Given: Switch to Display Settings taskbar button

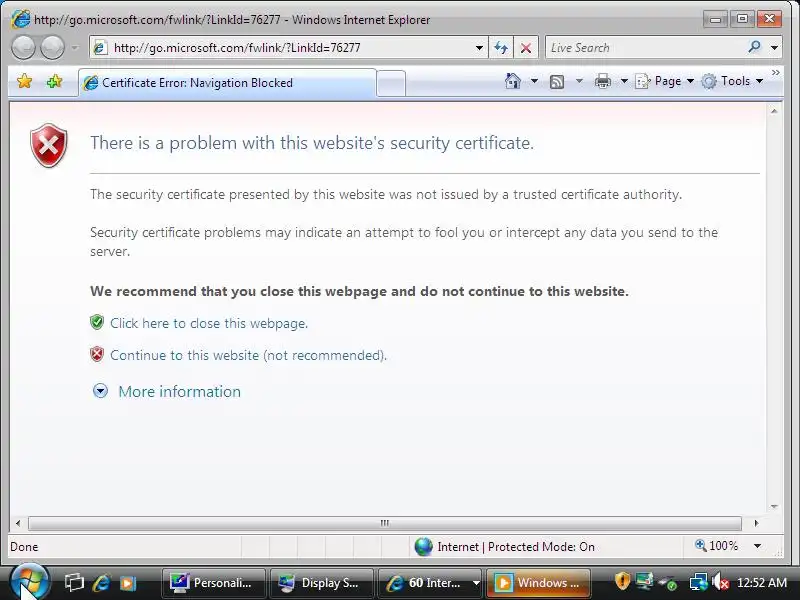Looking at the screenshot, I should pos(322,583).
